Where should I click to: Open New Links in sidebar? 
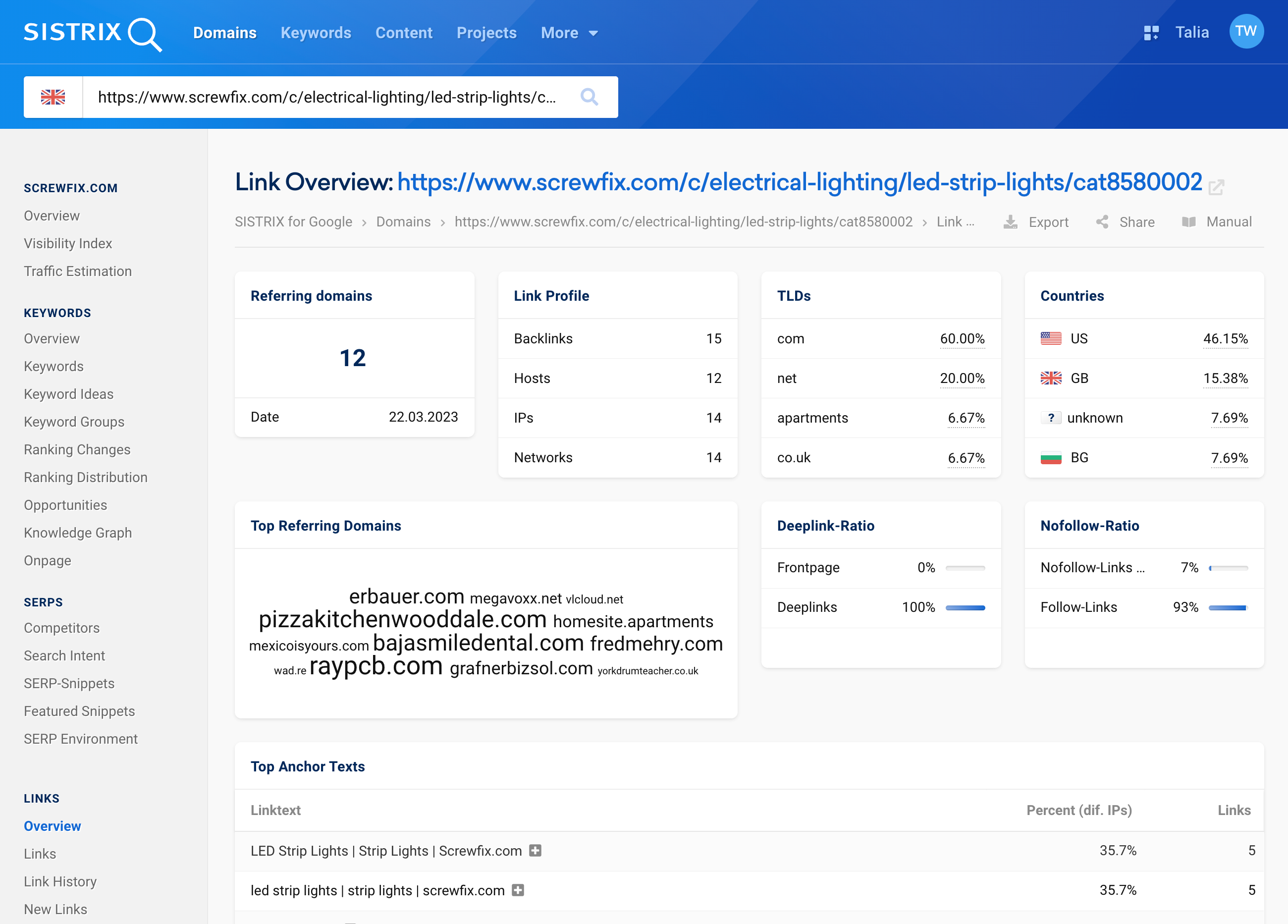point(55,910)
